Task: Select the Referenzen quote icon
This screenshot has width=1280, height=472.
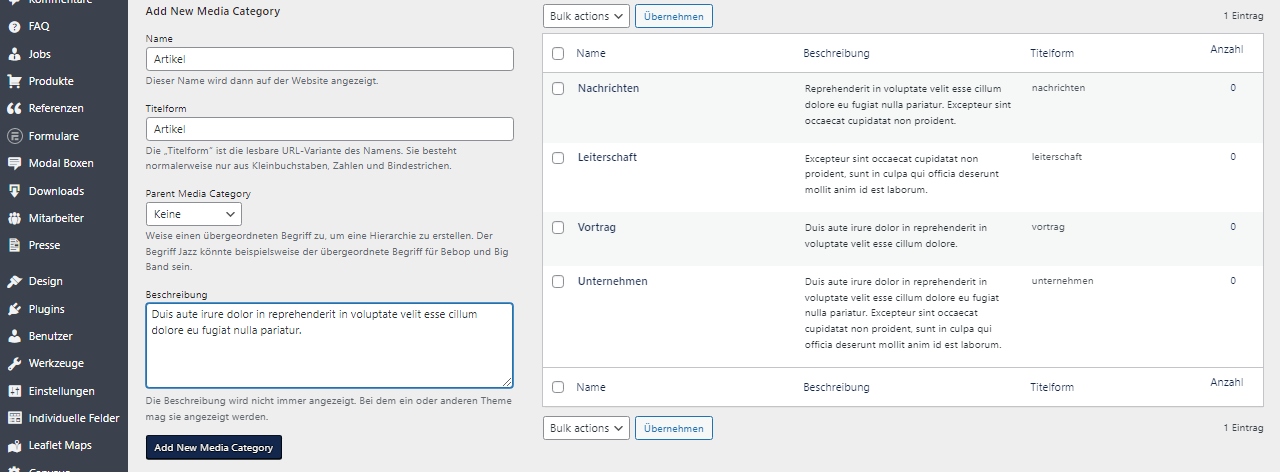Action: [15, 108]
